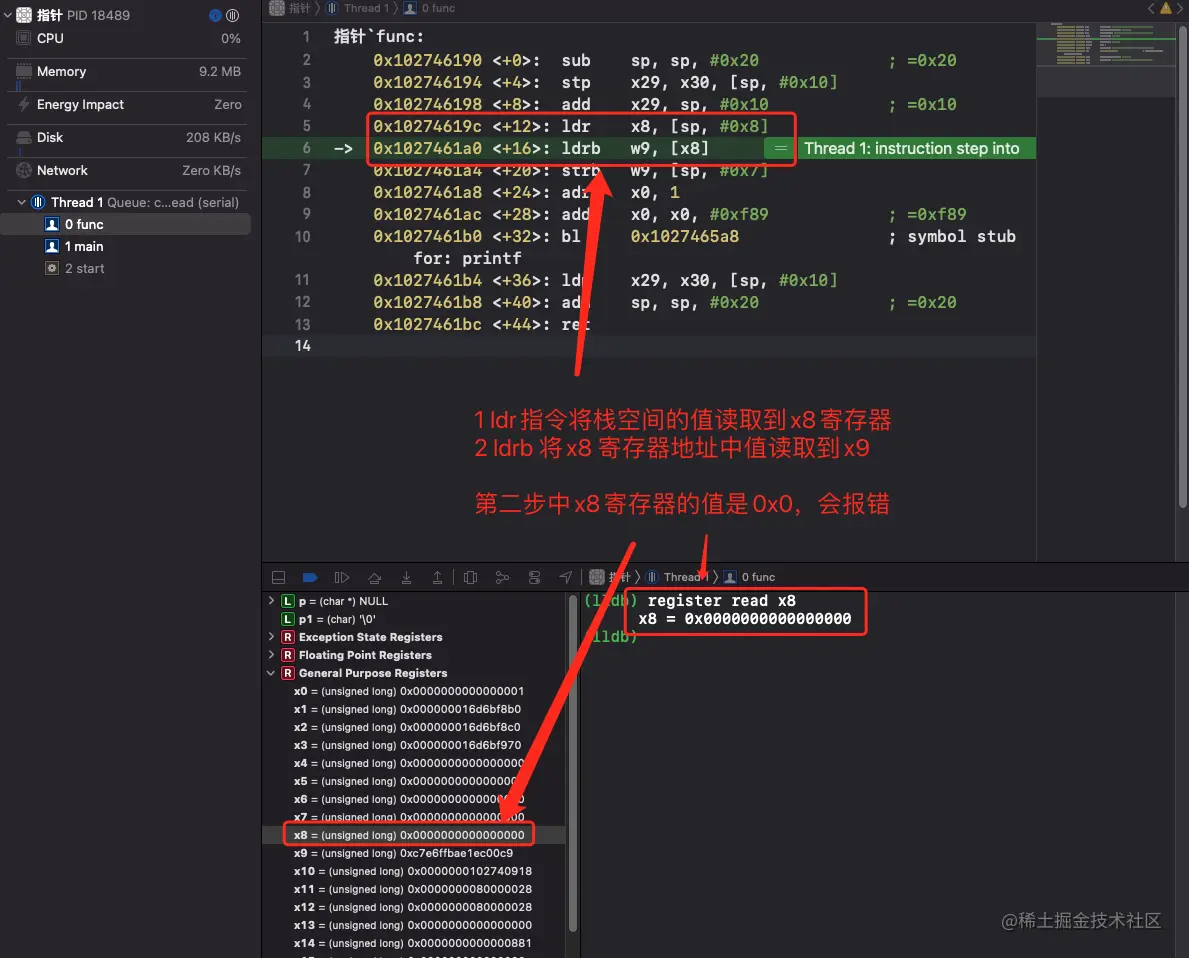Select the step out icon
Viewport: 1189px width, 958px height.
[x=438, y=577]
